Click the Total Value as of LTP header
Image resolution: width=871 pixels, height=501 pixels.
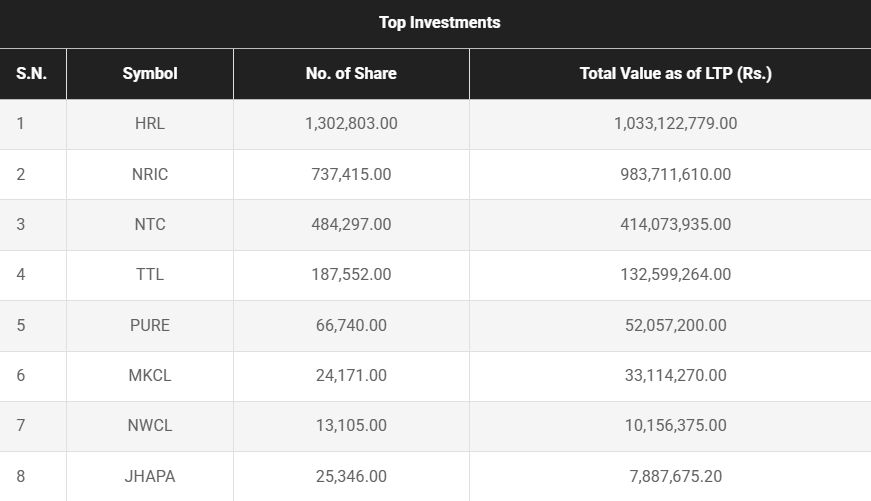coord(675,73)
